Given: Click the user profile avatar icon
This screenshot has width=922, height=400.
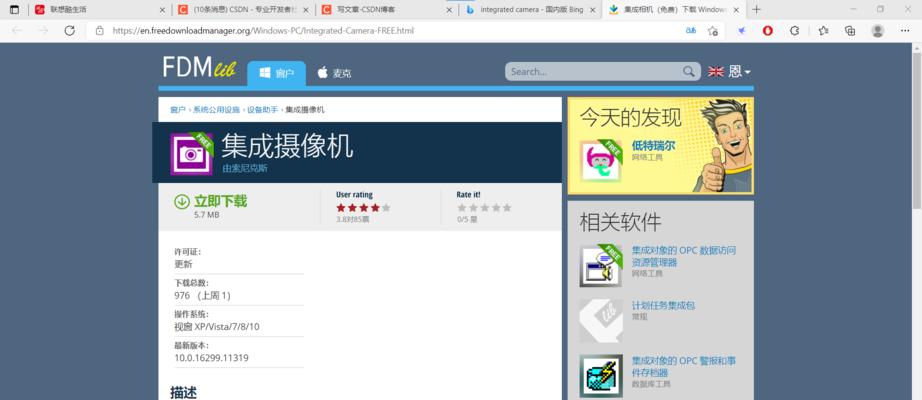Looking at the screenshot, I should coord(877,31).
